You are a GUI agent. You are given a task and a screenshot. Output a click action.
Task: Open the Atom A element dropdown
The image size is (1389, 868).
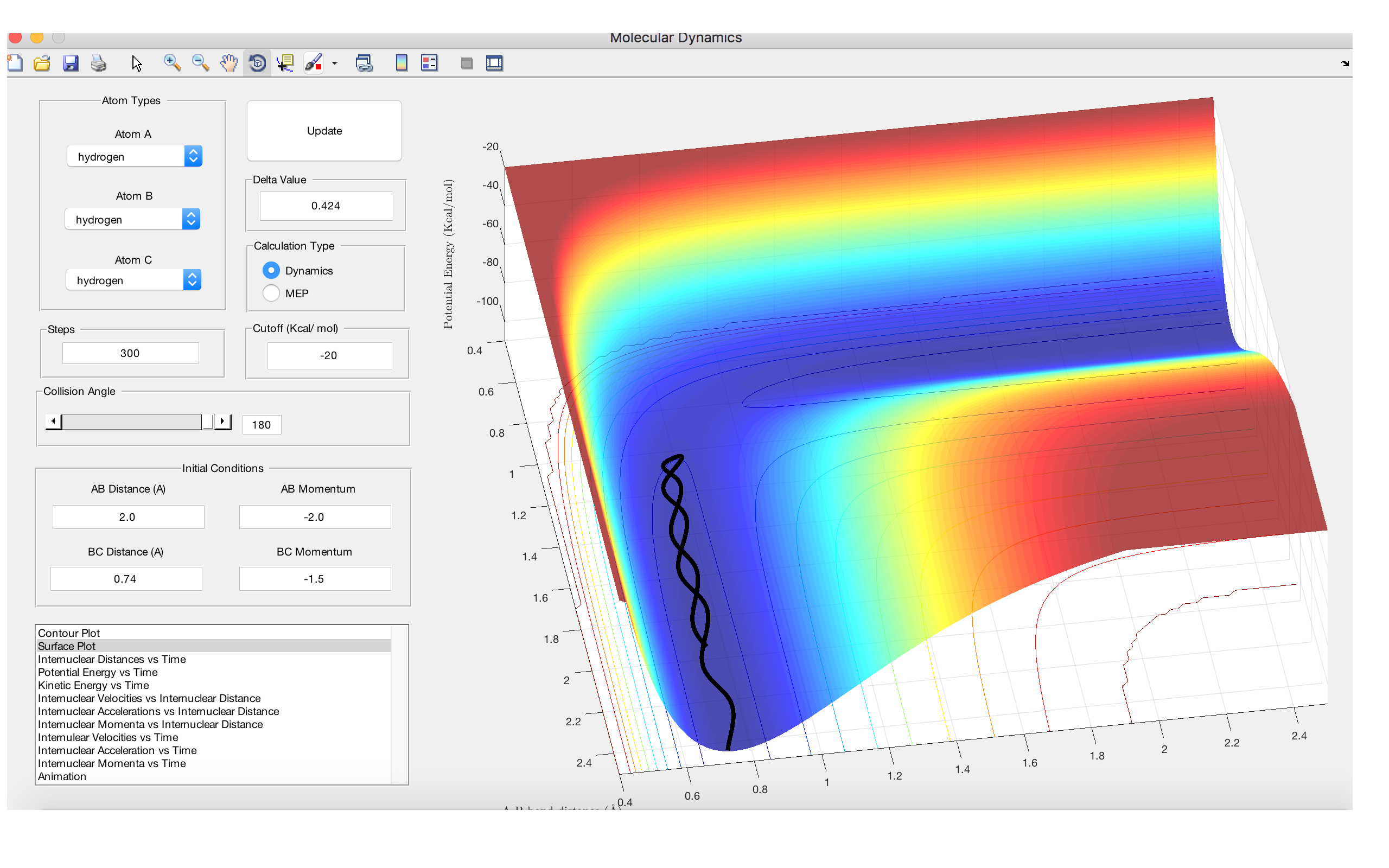tap(193, 156)
